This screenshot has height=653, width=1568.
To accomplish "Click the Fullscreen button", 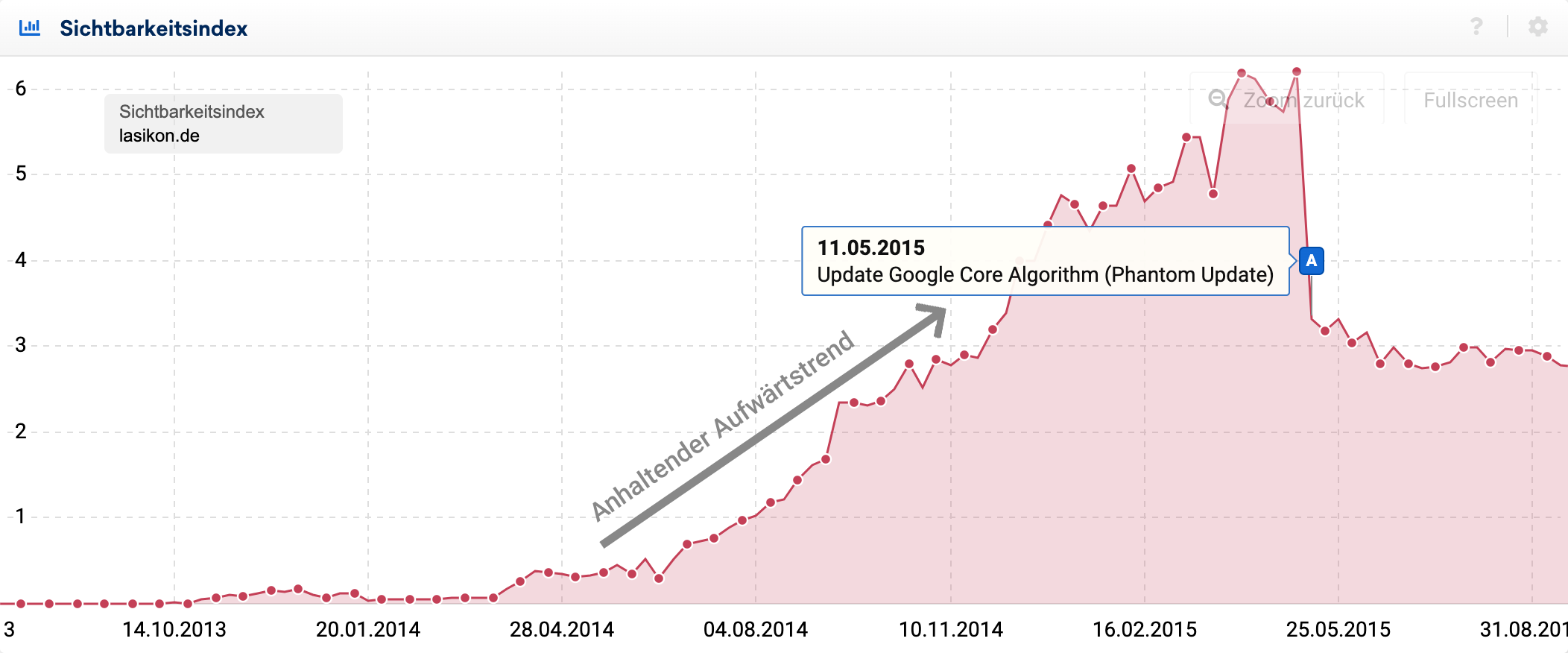I will pyautogui.click(x=1470, y=100).
